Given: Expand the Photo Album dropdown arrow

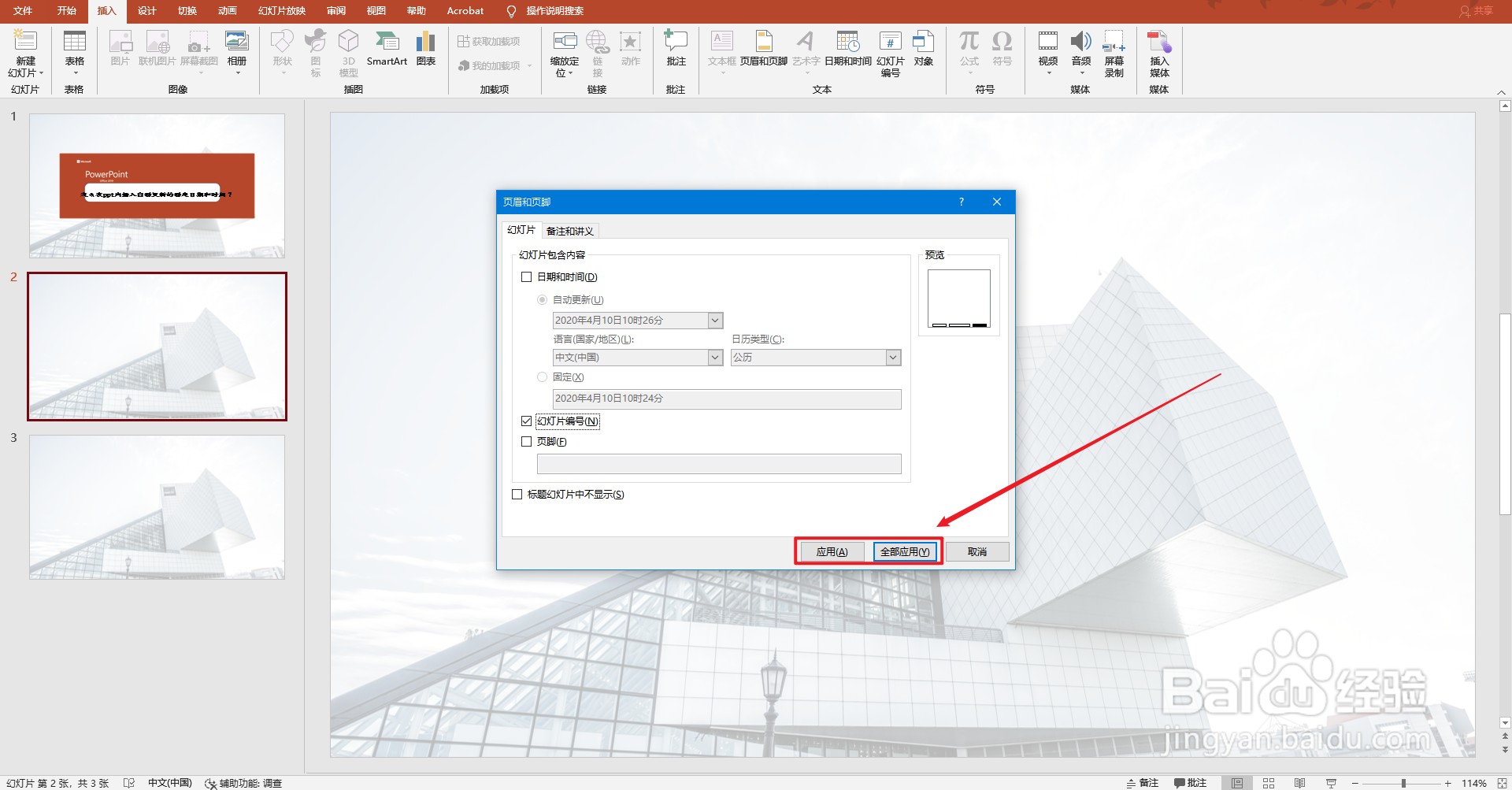Looking at the screenshot, I should pos(237,73).
